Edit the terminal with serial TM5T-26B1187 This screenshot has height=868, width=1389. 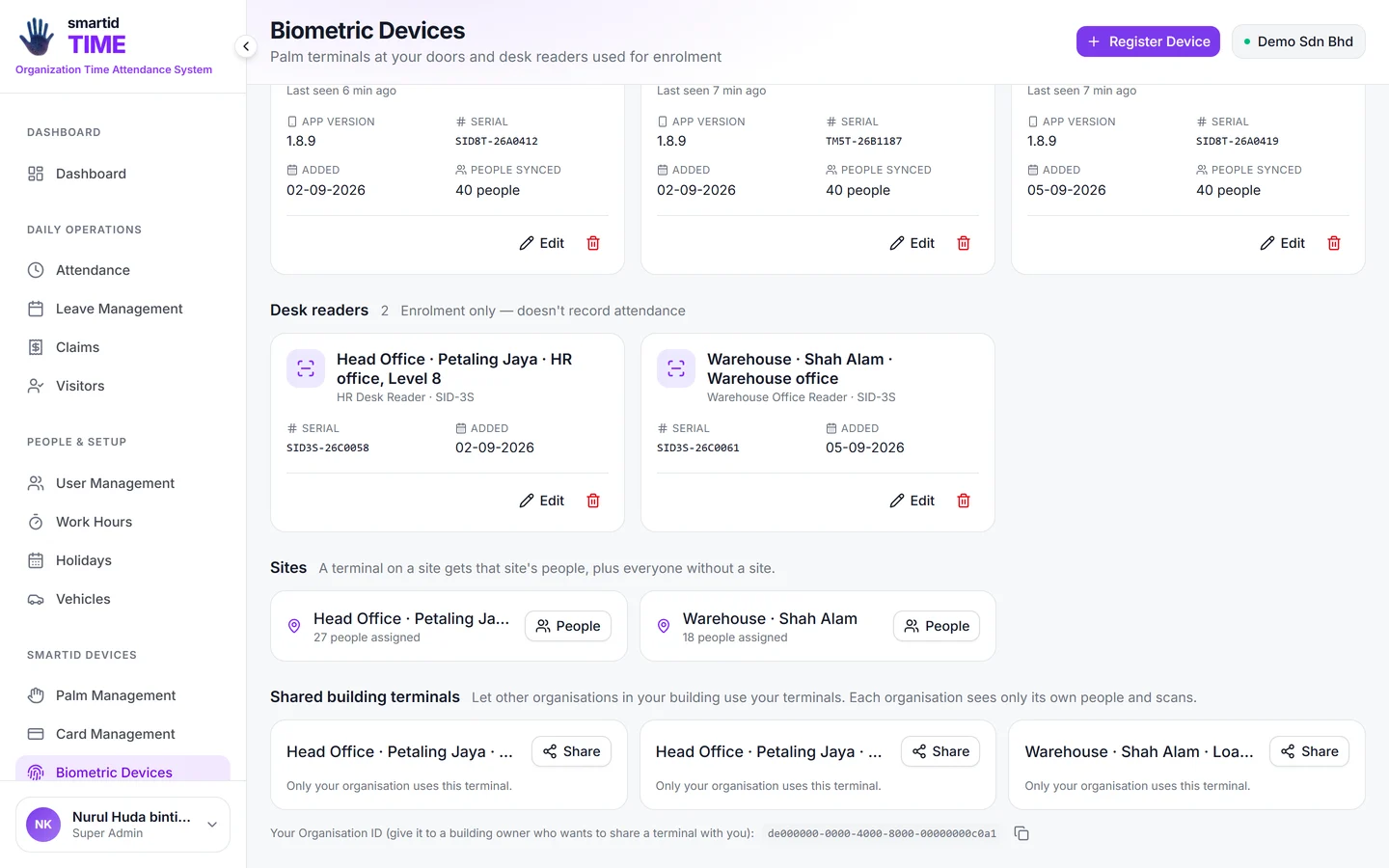(912, 243)
